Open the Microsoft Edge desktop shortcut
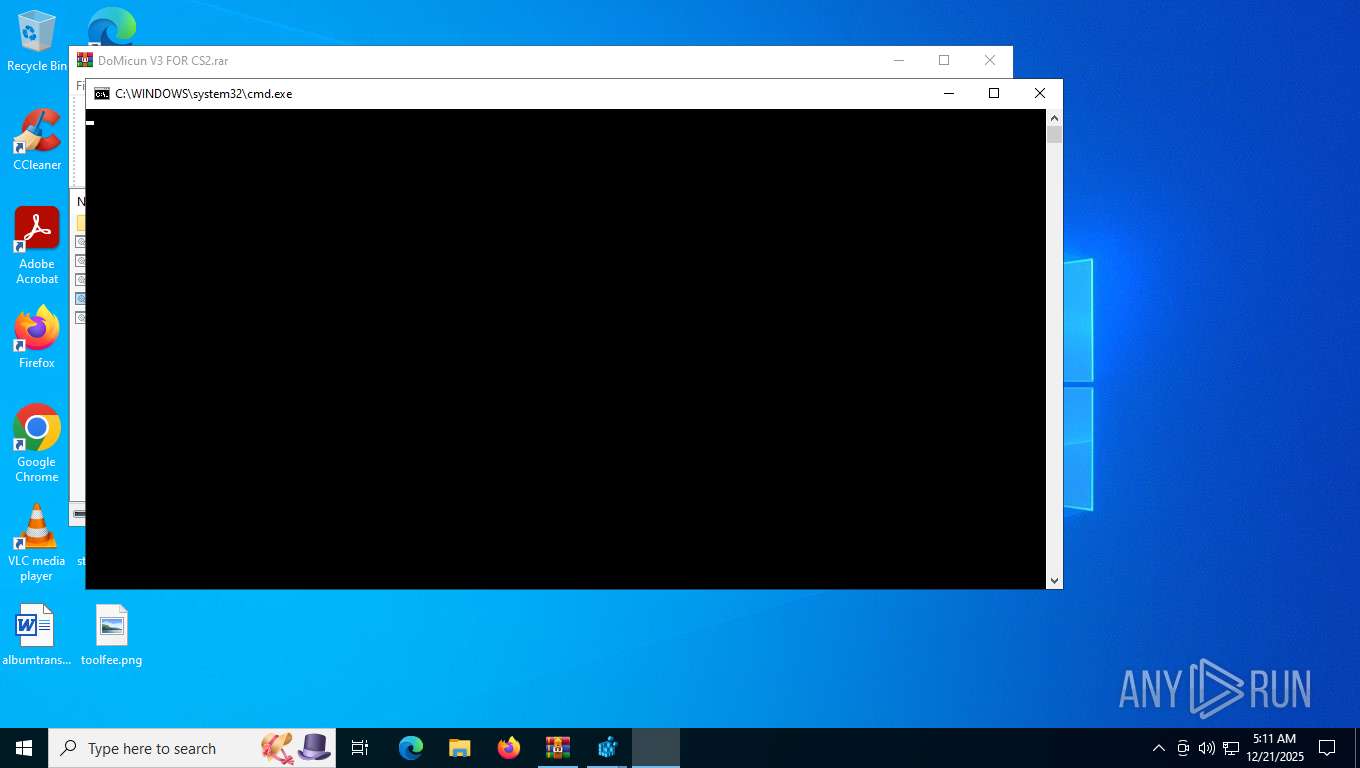This screenshot has width=1360, height=768. pos(111,27)
